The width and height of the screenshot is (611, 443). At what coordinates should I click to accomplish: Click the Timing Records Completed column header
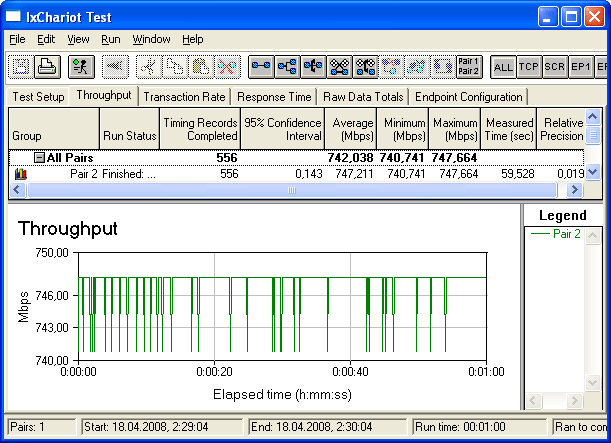[x=200, y=129]
